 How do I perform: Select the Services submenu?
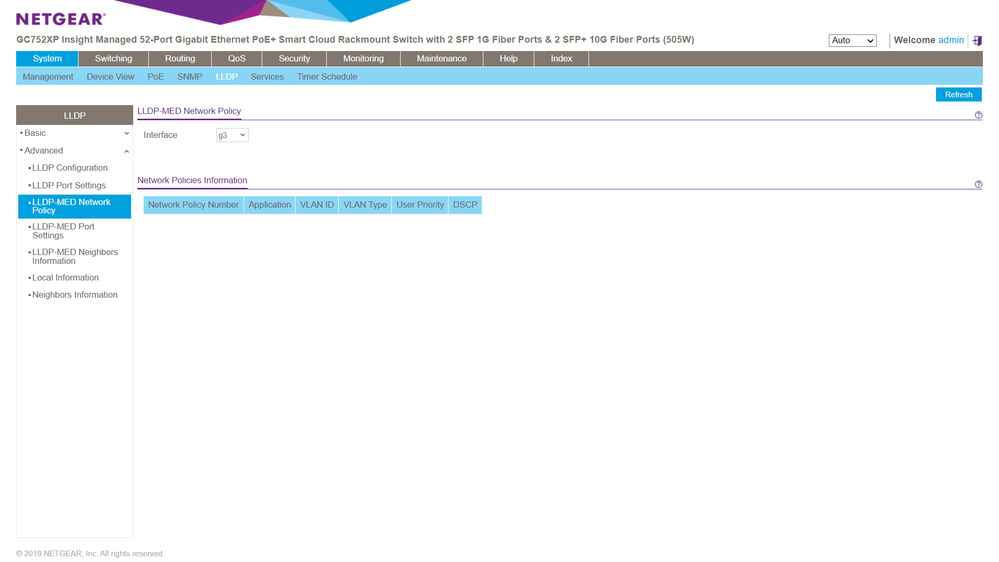(x=267, y=76)
